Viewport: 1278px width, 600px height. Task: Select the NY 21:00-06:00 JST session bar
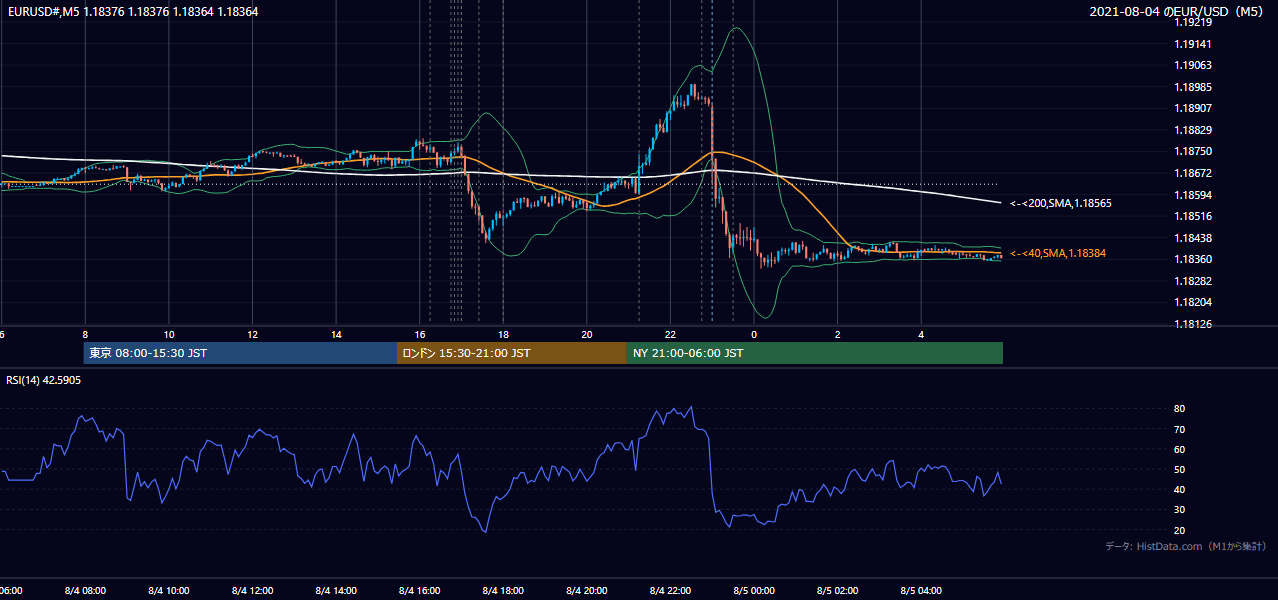[815, 353]
